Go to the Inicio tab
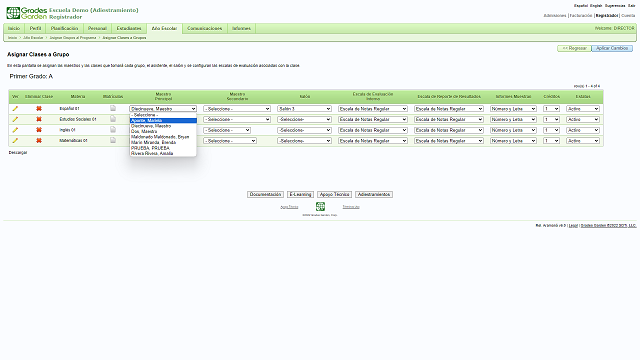Screen dimensions: 640x360 point(14,28)
